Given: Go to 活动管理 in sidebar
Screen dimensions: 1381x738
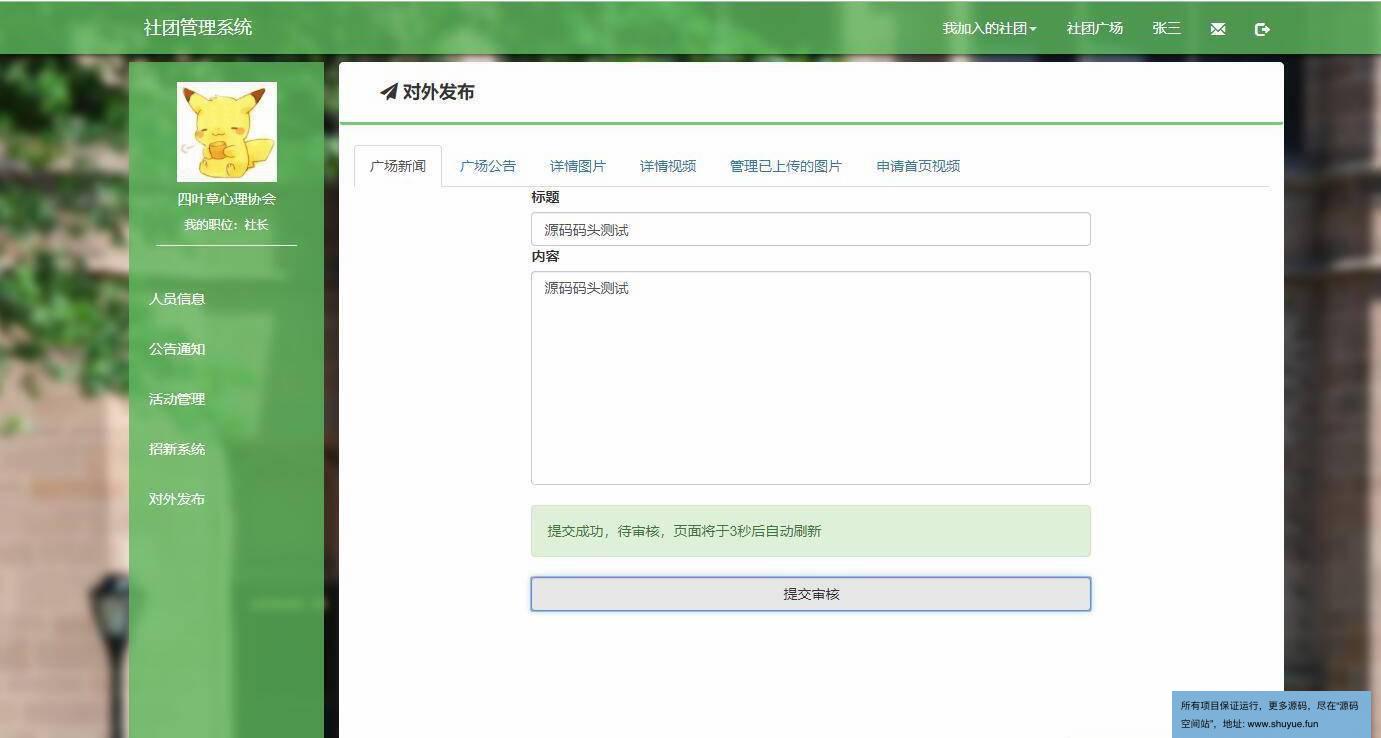Looking at the screenshot, I should tap(177, 399).
